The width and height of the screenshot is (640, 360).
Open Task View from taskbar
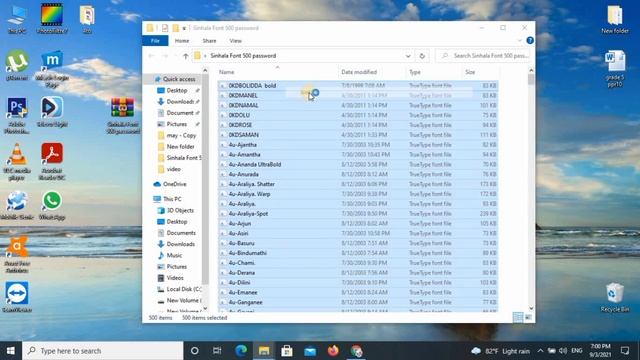[x=217, y=351]
